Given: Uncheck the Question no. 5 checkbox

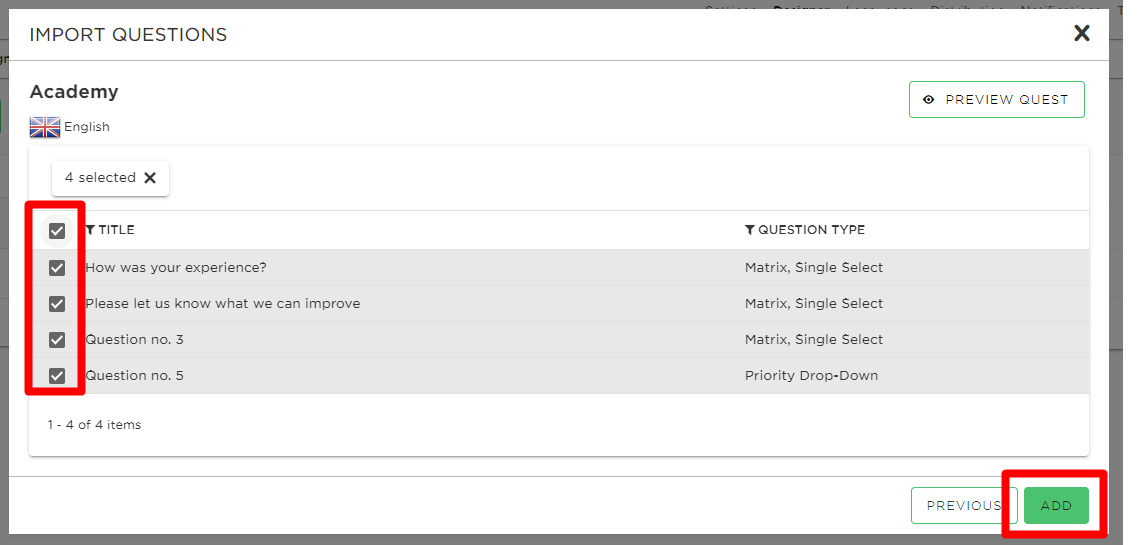Looking at the screenshot, I should tap(57, 376).
